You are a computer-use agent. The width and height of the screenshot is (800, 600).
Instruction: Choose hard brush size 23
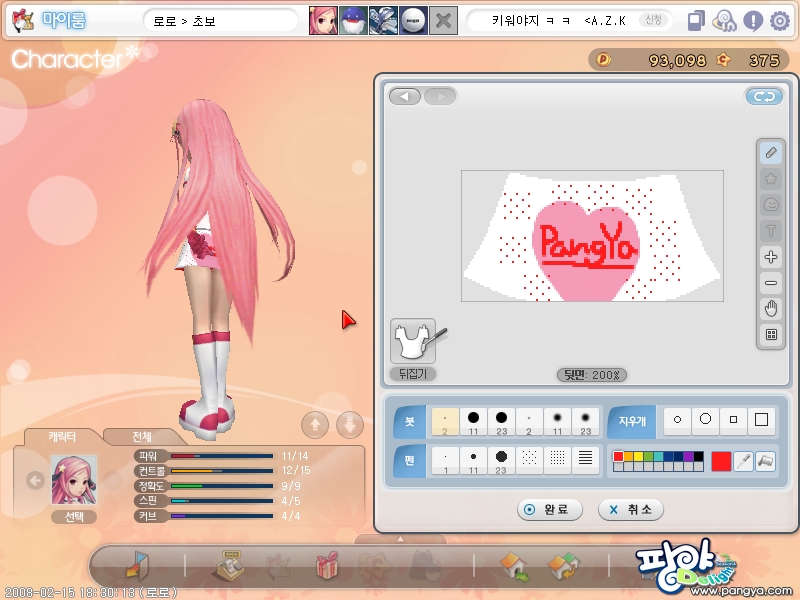[502, 421]
